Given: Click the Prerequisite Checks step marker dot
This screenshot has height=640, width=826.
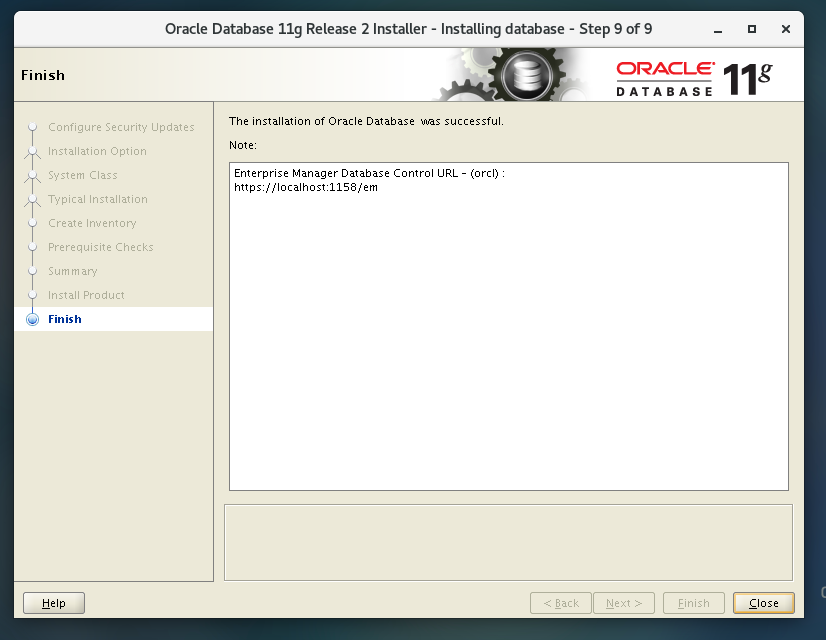Looking at the screenshot, I should click(33, 247).
